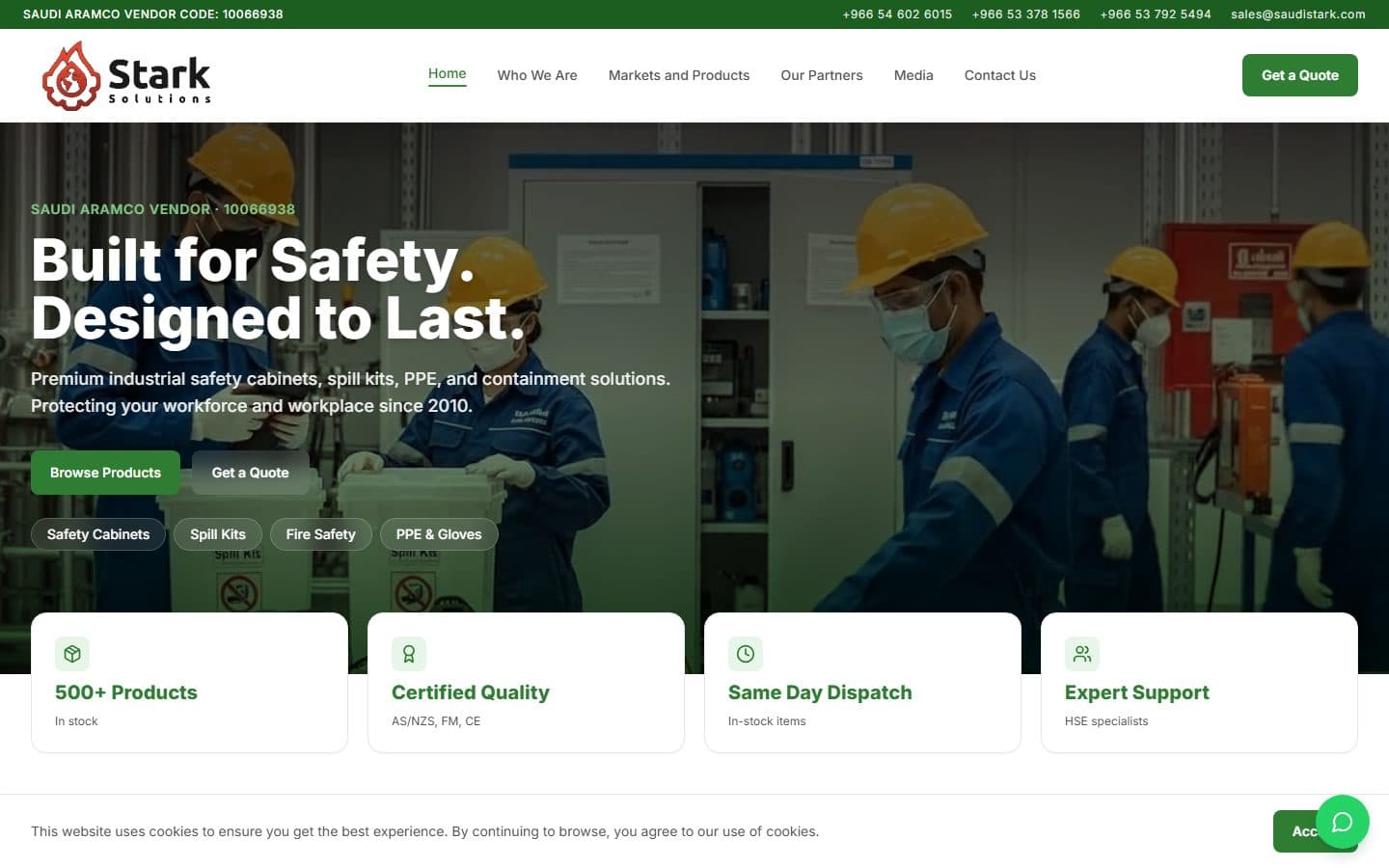The height and width of the screenshot is (868, 1389).
Task: Call phone number +966 54 602 6015
Action: pos(897,14)
